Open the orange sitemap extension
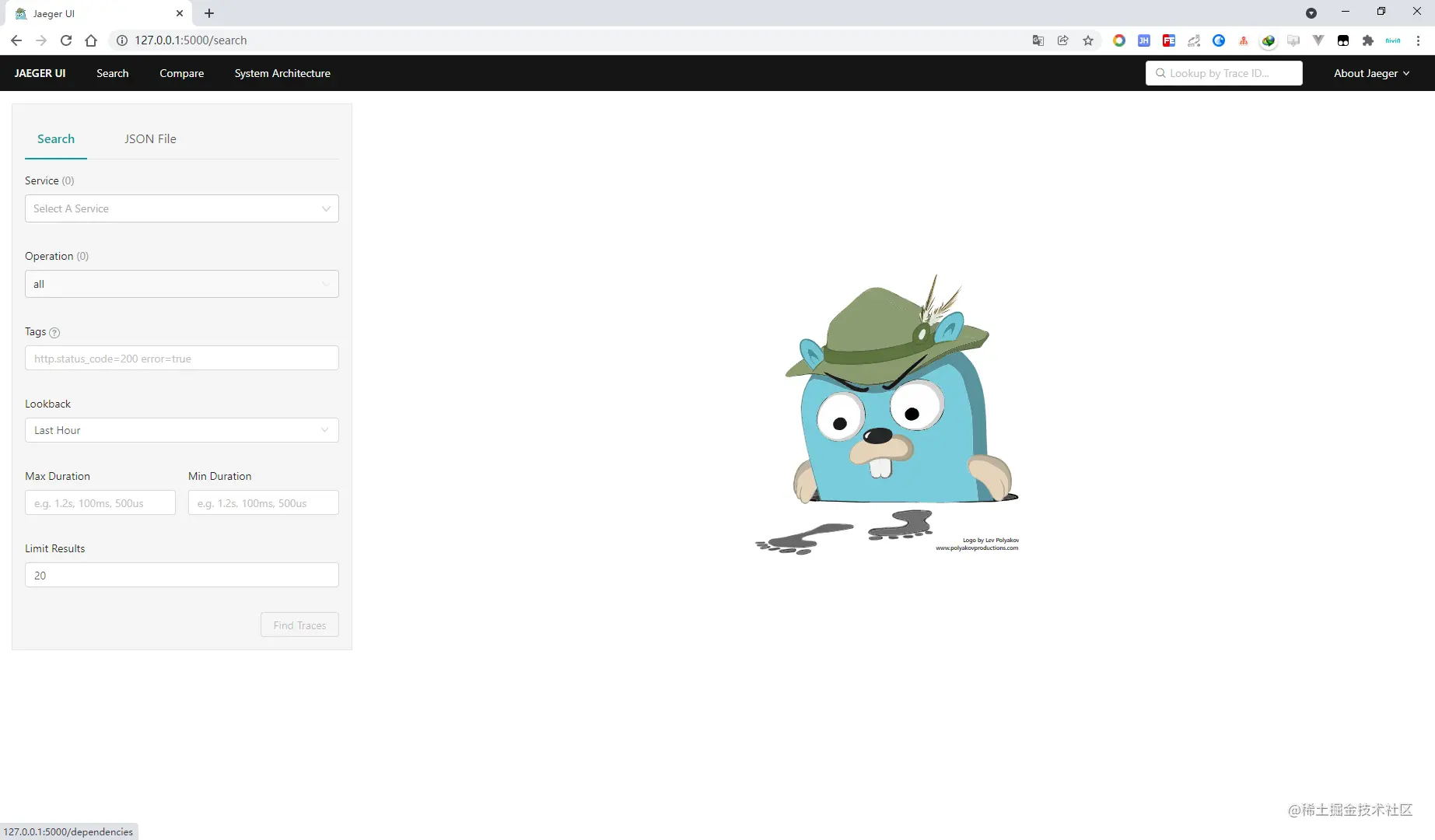Image resolution: width=1435 pixels, height=840 pixels. [1244, 40]
